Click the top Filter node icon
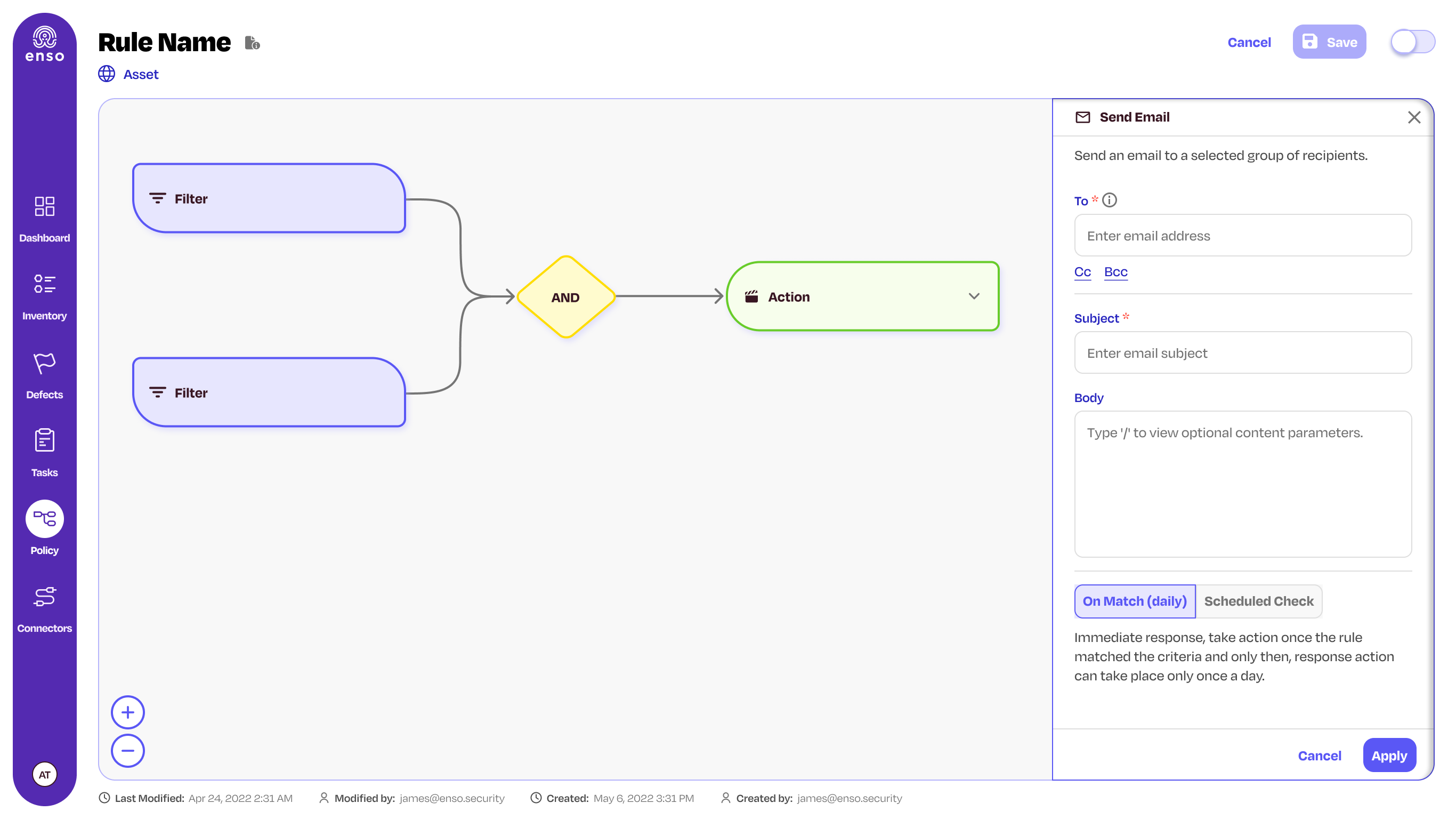Image resolution: width=1456 pixels, height=819 pixels. 158,198
